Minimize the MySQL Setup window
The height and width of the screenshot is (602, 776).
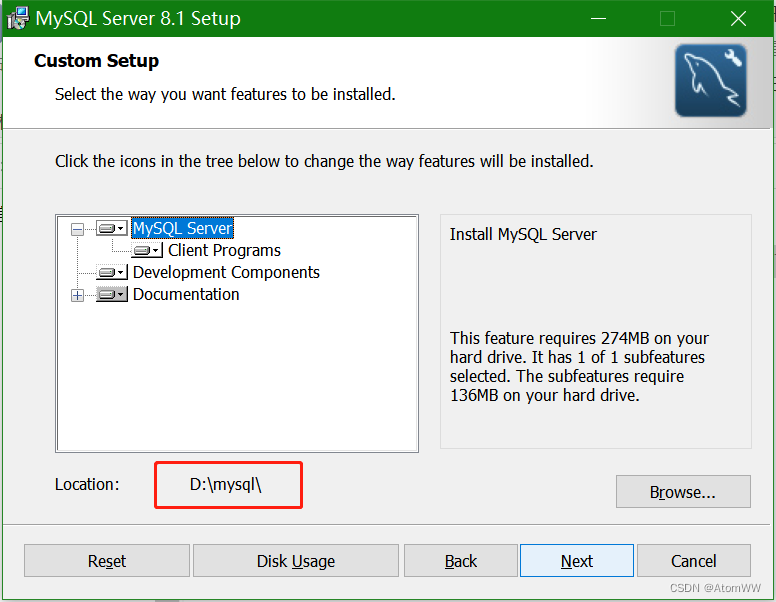[x=598, y=19]
